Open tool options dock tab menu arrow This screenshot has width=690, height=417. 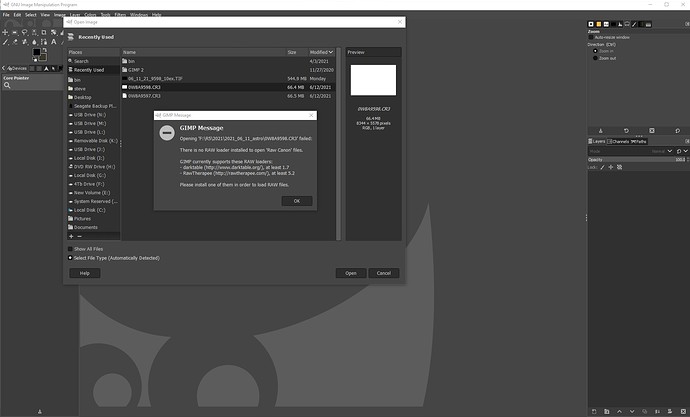(687, 24)
